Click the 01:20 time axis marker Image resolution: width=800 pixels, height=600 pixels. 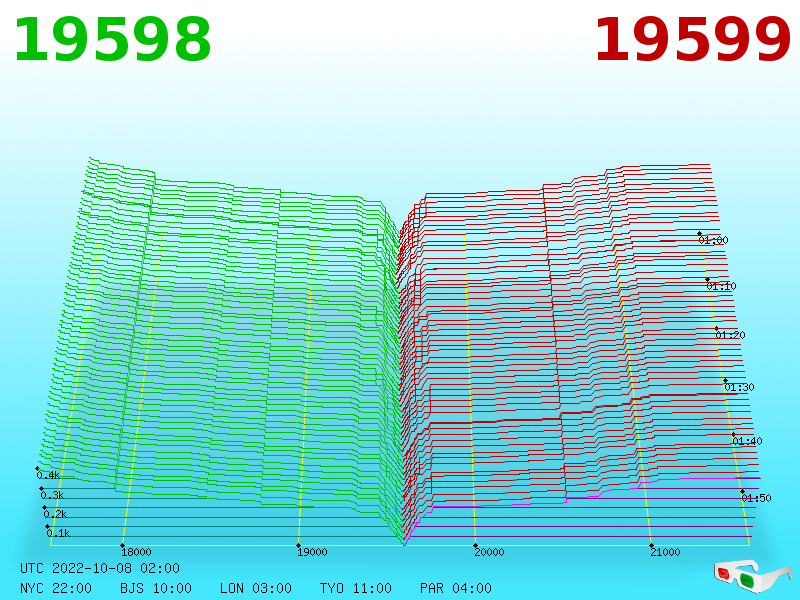tap(731, 335)
